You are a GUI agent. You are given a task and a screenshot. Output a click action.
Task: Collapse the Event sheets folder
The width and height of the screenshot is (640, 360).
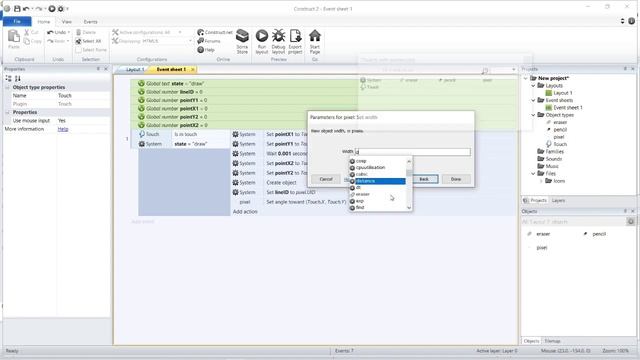point(533,100)
